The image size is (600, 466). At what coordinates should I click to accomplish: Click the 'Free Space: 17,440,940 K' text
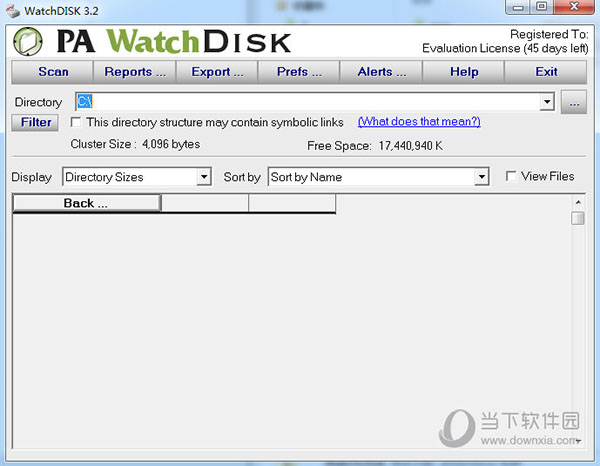click(375, 146)
